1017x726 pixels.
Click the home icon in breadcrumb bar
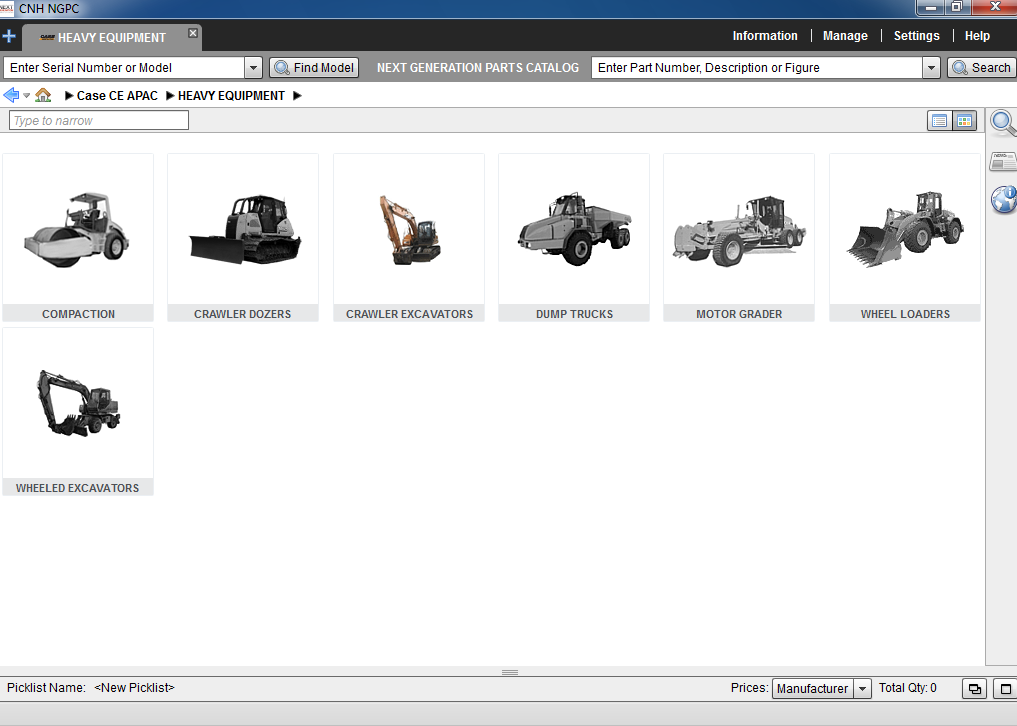tap(43, 96)
